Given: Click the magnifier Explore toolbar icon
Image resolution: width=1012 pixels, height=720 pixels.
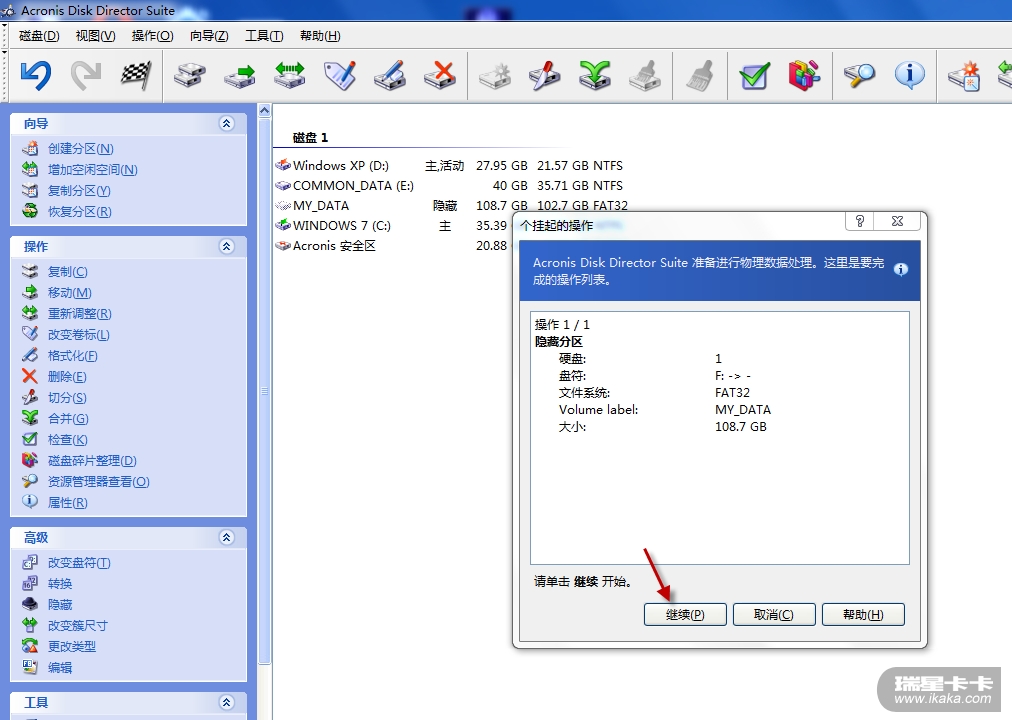Looking at the screenshot, I should 859,75.
